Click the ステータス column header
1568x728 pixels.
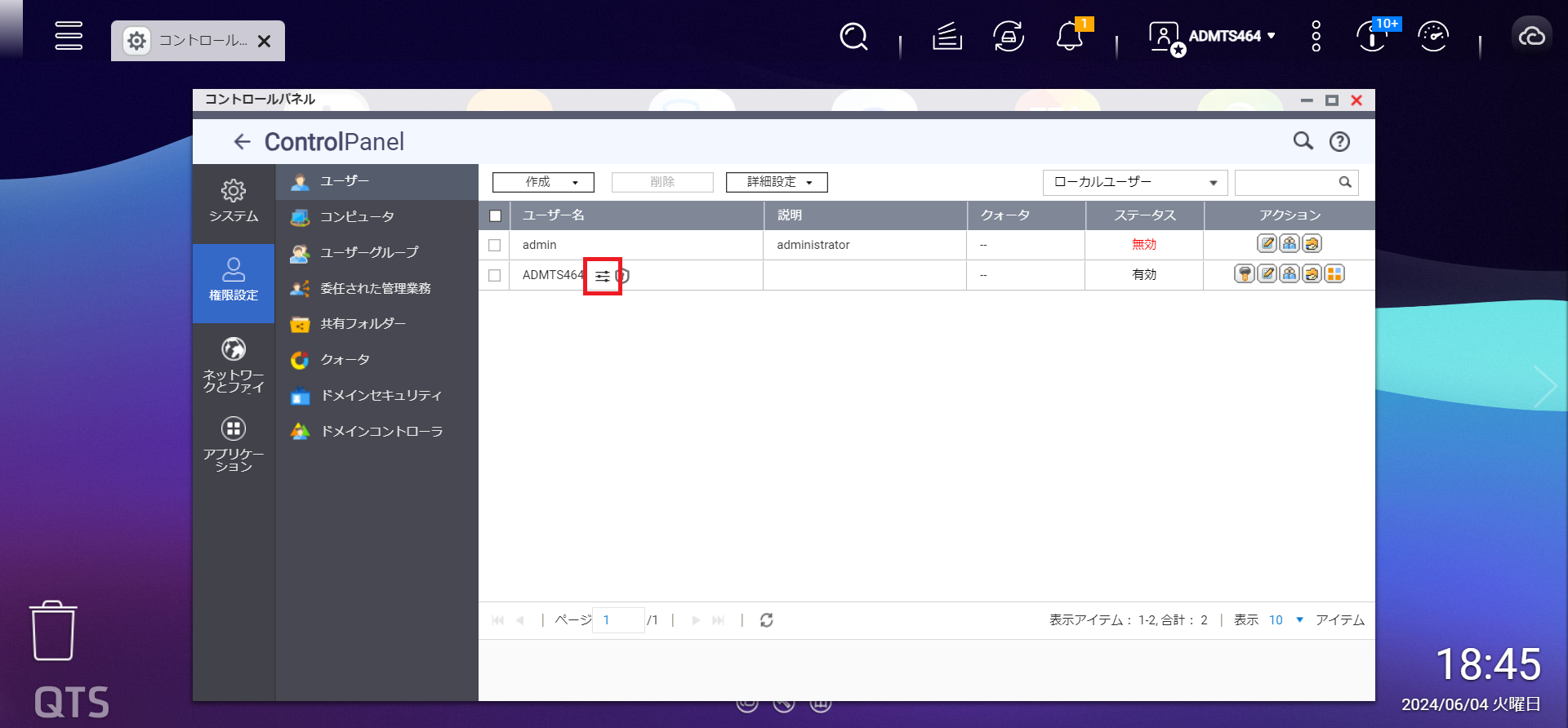(x=1145, y=215)
